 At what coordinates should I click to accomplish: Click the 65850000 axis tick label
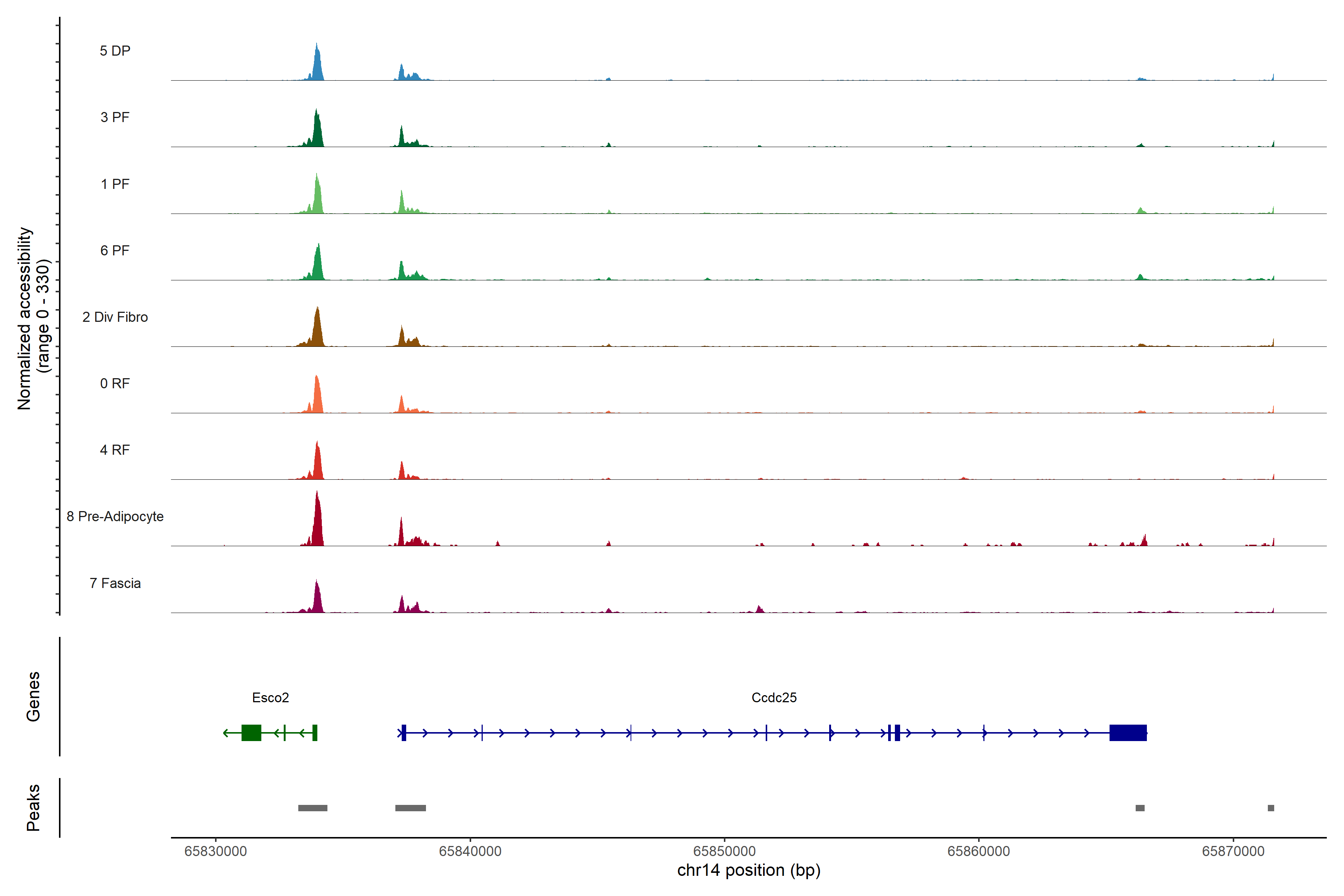tap(724, 851)
